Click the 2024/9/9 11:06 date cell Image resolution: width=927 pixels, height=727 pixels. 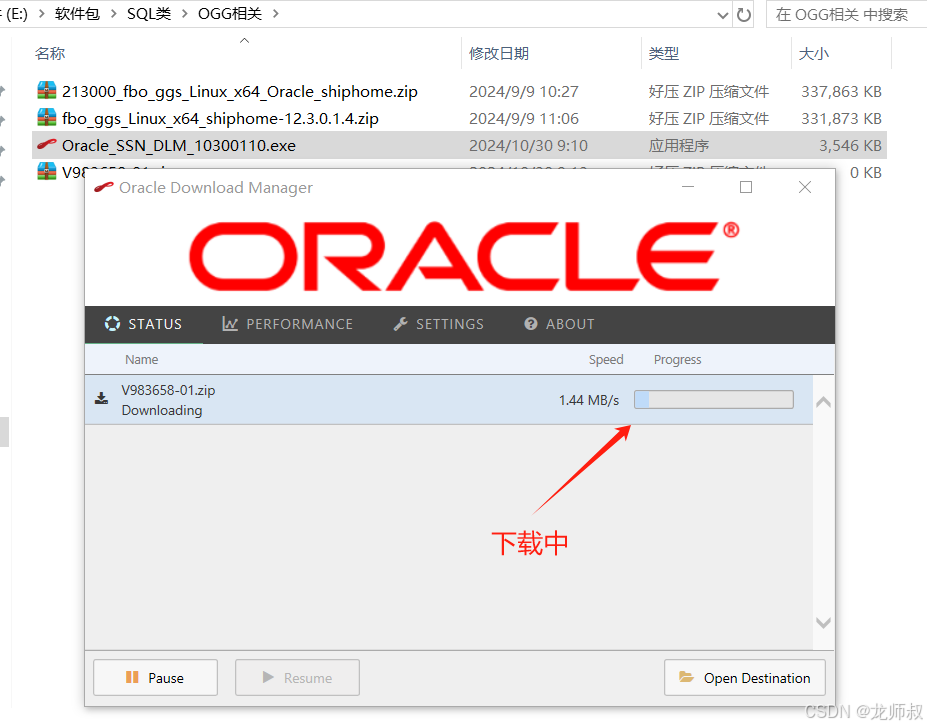[x=524, y=119]
